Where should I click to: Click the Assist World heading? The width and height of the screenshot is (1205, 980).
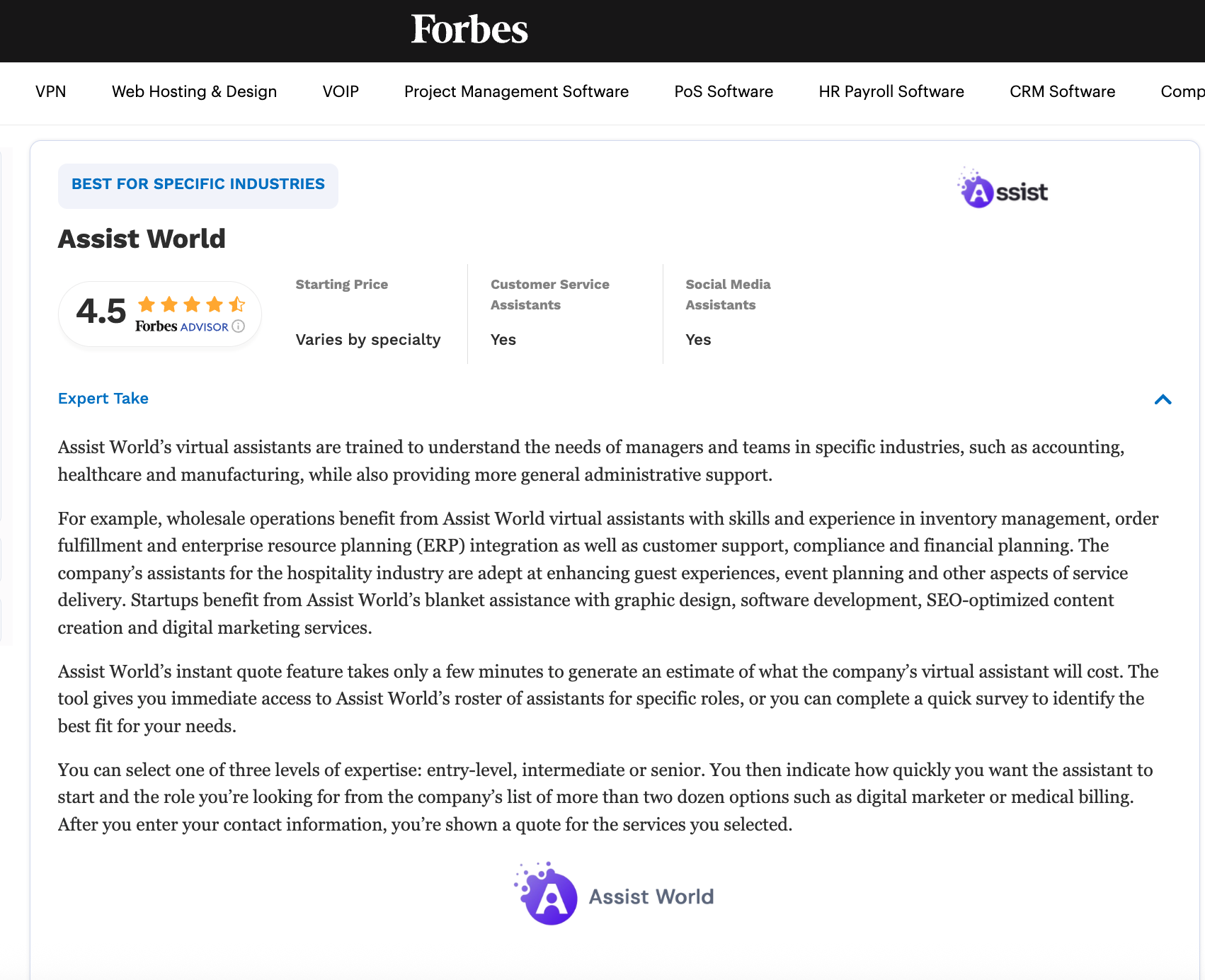pyautogui.click(x=141, y=239)
